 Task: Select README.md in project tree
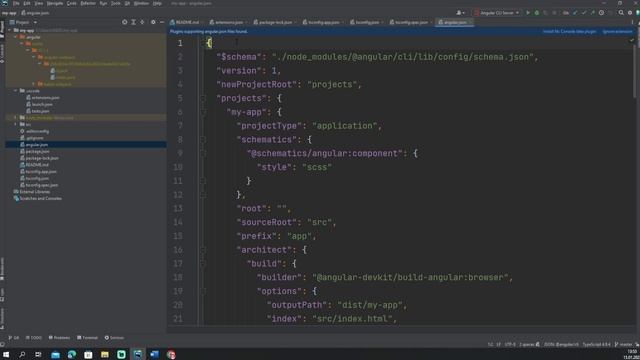(x=34, y=164)
